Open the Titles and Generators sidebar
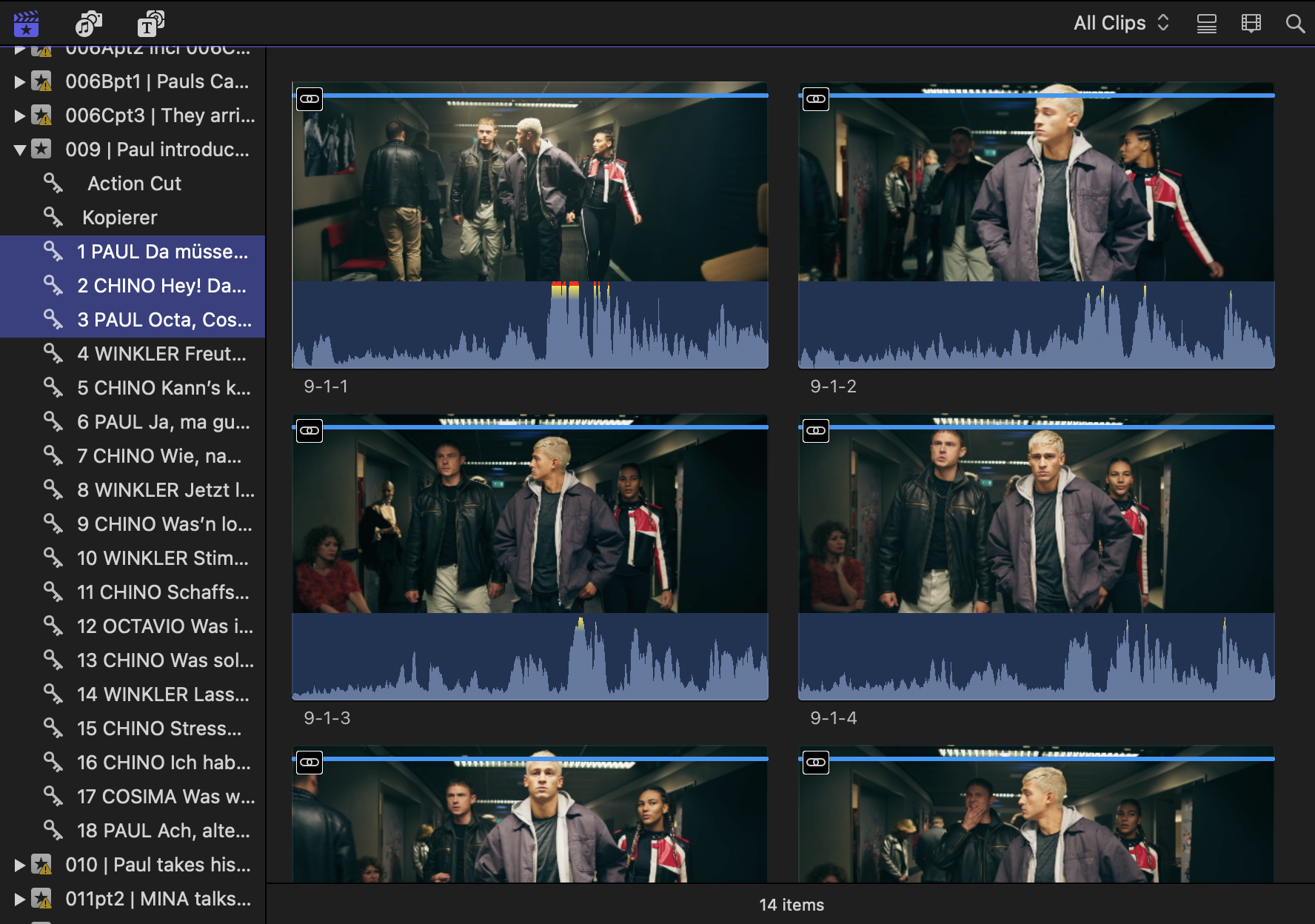1315x924 pixels. (150, 24)
